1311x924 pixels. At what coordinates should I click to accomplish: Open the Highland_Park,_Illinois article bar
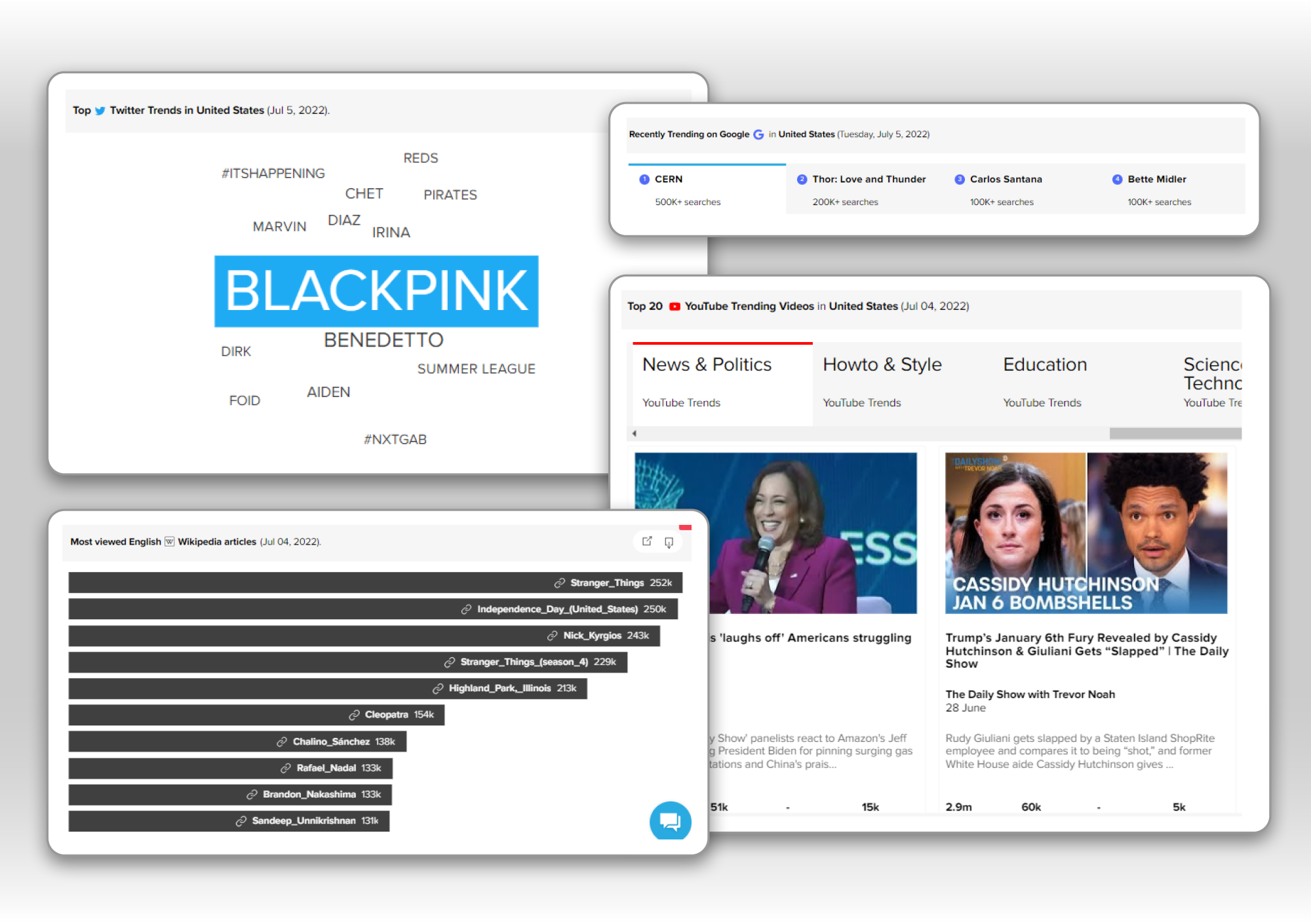click(x=328, y=689)
